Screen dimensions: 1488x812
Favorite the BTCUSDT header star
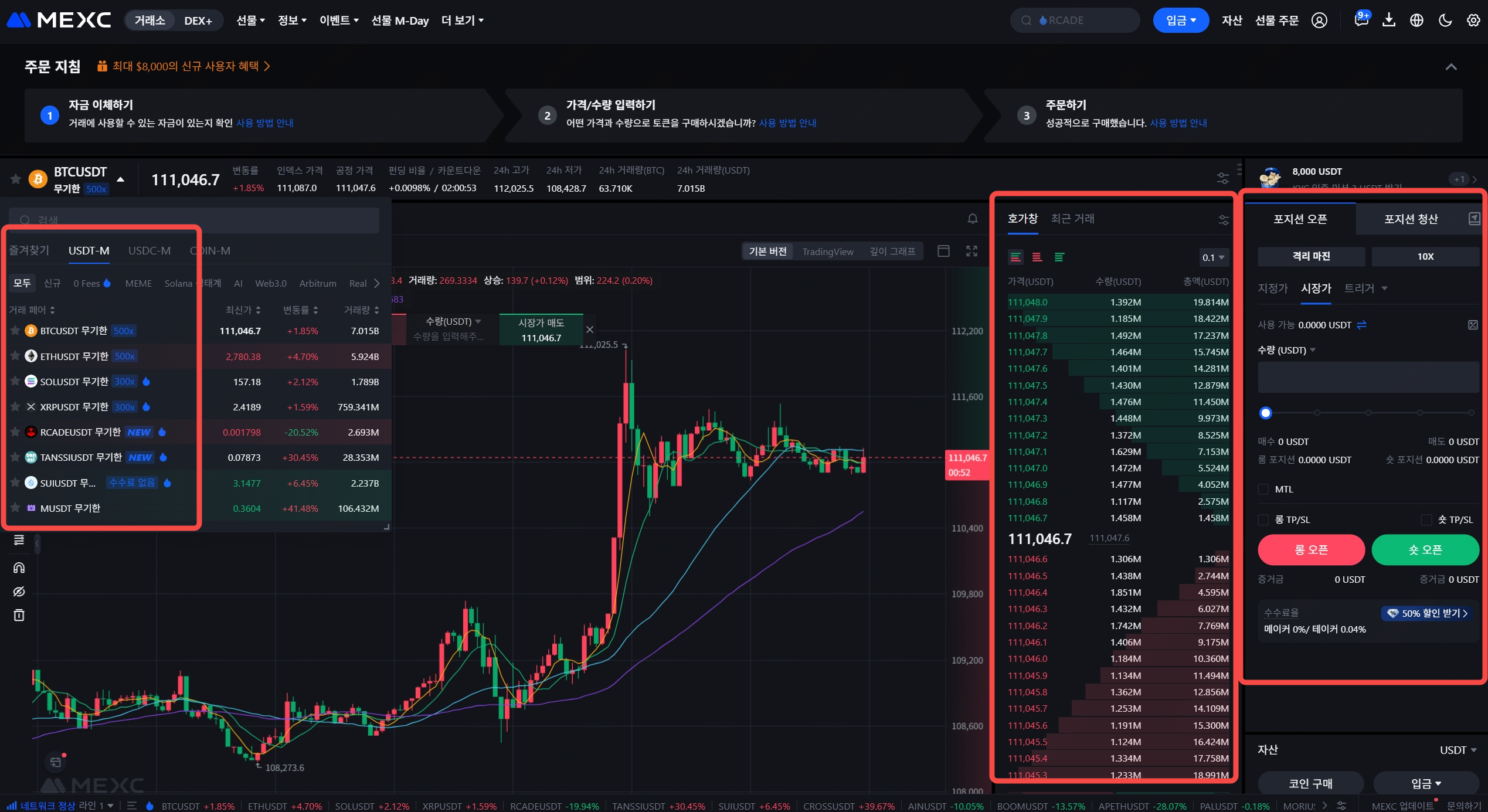click(x=16, y=179)
